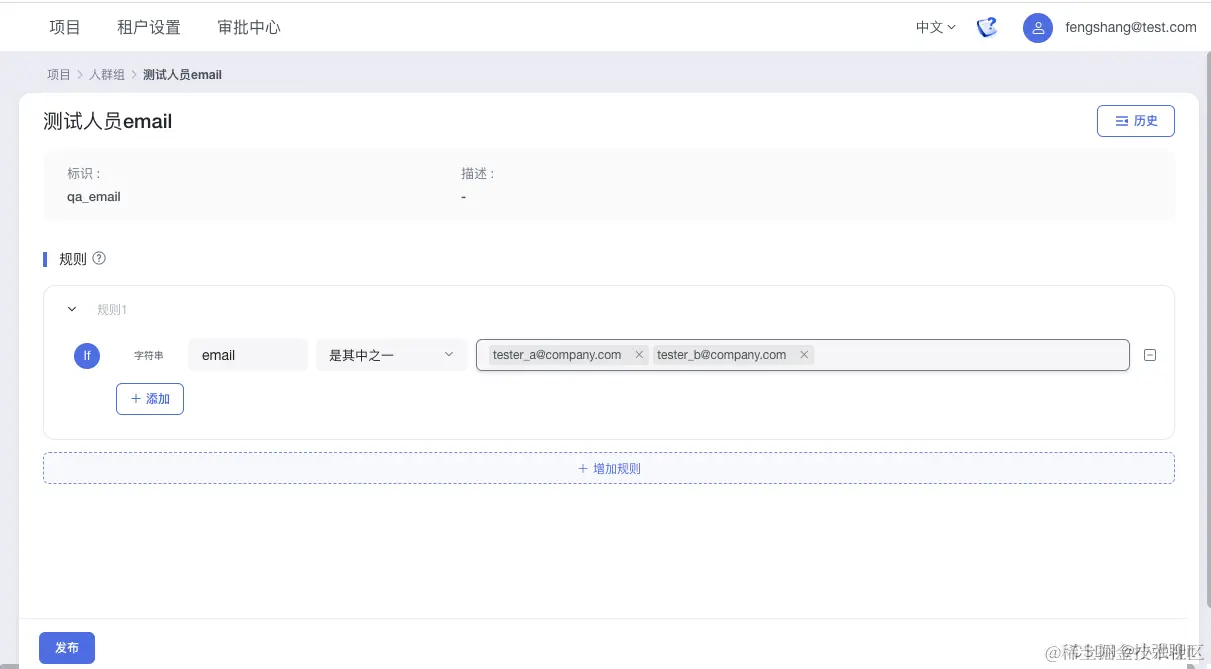Navigate to 人群组 in breadcrumb

[107, 75]
